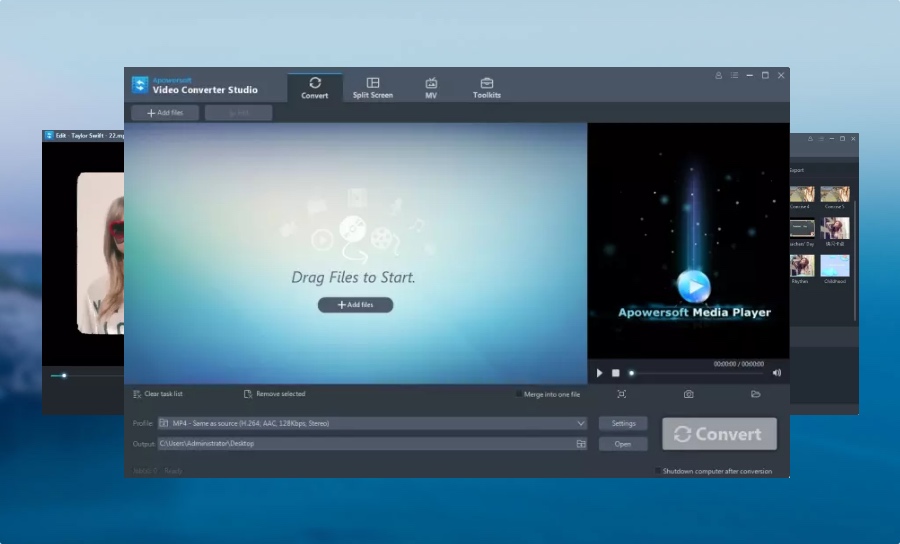Click the Add files toolbar button

(x=165, y=113)
